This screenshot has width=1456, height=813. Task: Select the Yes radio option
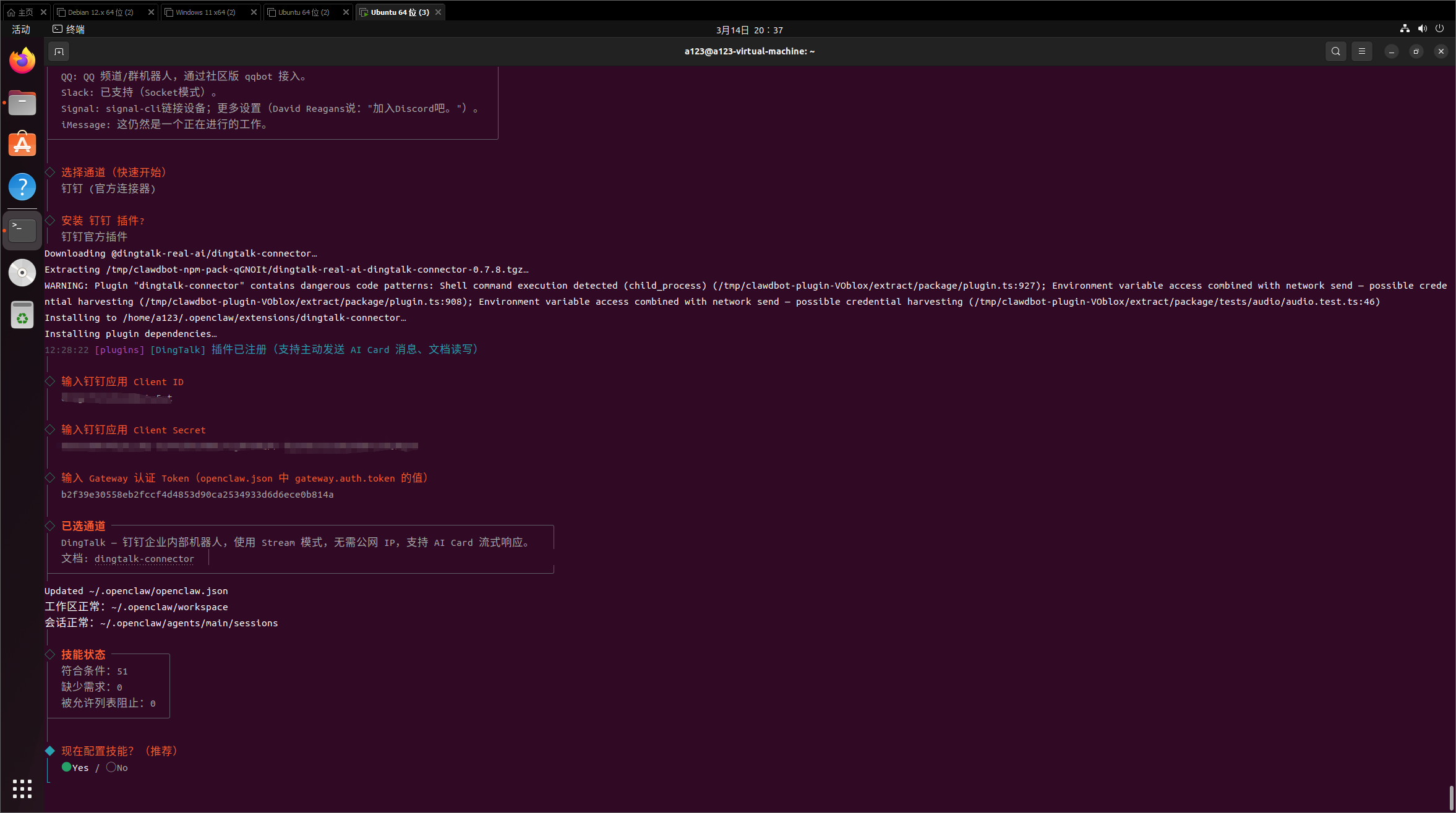click(x=67, y=767)
